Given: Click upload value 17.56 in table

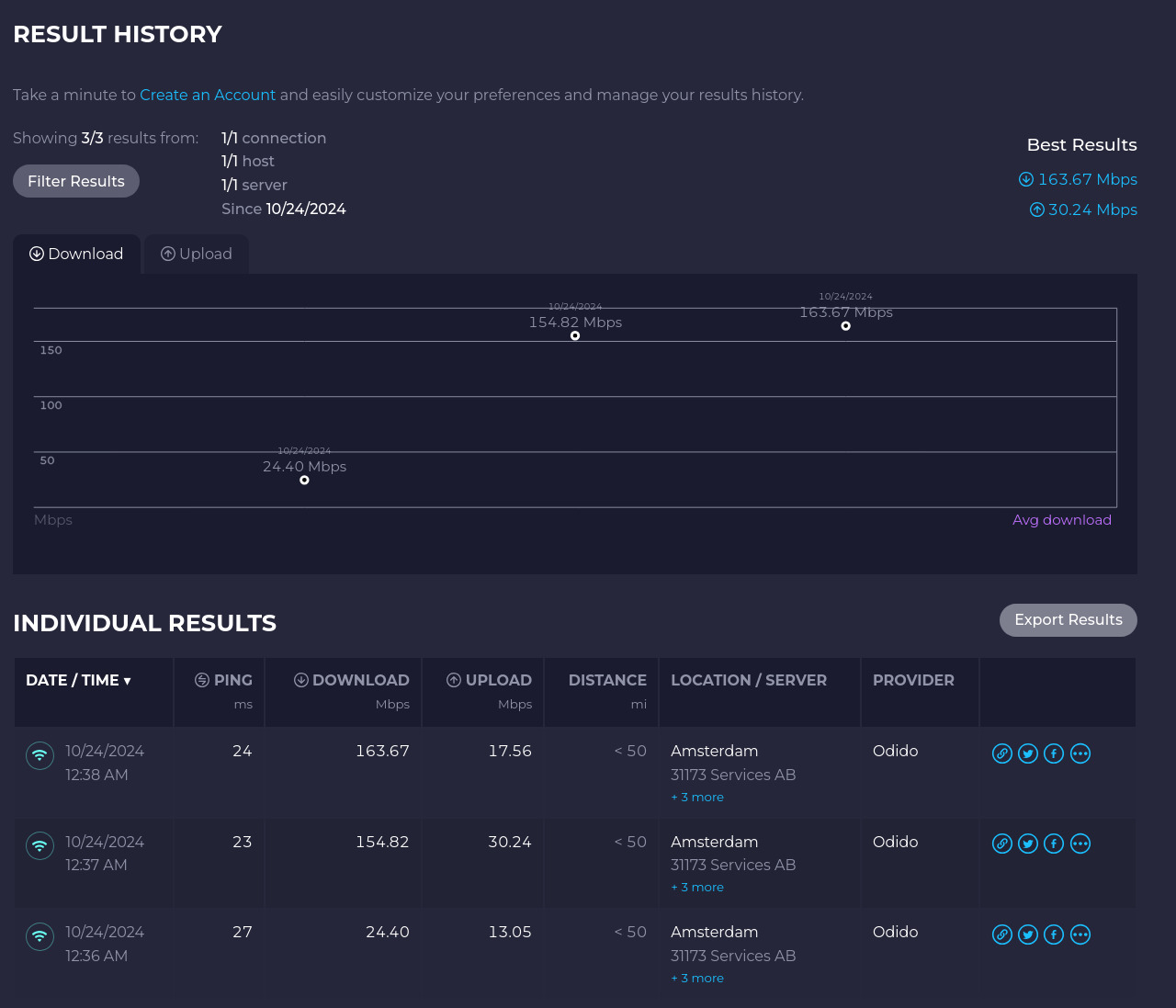Looking at the screenshot, I should 510,751.
